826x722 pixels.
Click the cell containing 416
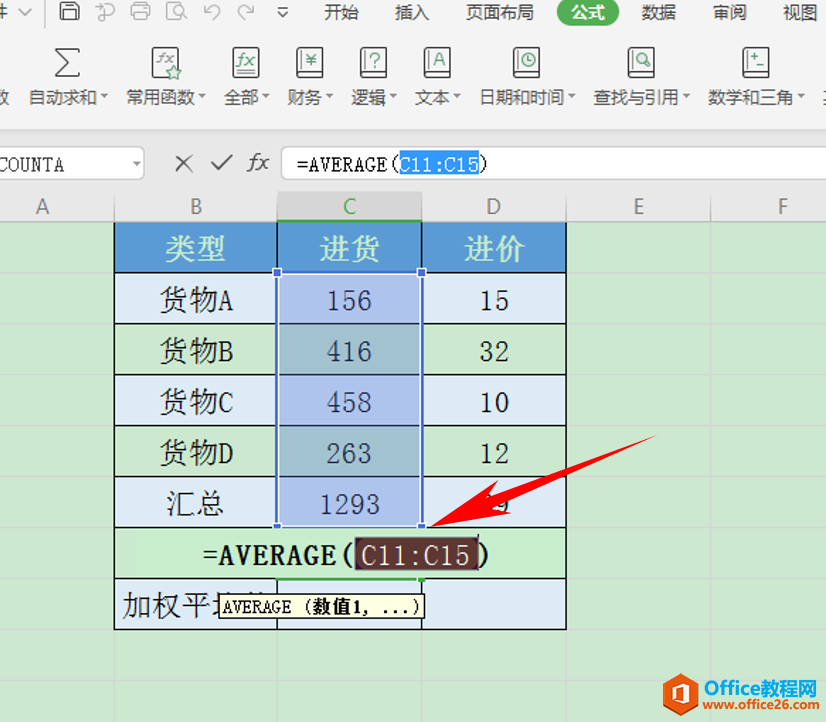(349, 350)
